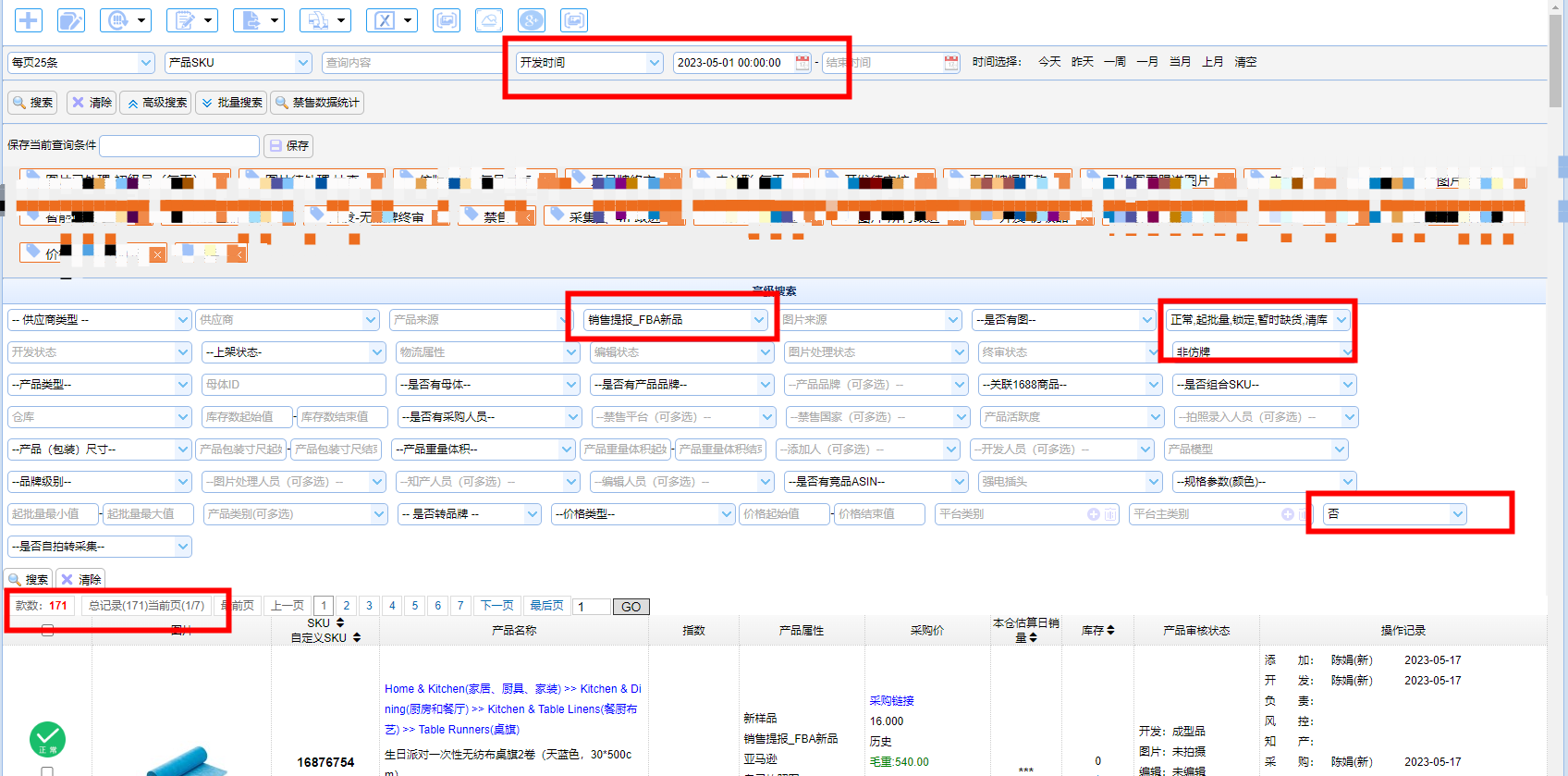Sort the table by SKU column arrows
Viewport: 1568px width, 776px height.
click(340, 622)
